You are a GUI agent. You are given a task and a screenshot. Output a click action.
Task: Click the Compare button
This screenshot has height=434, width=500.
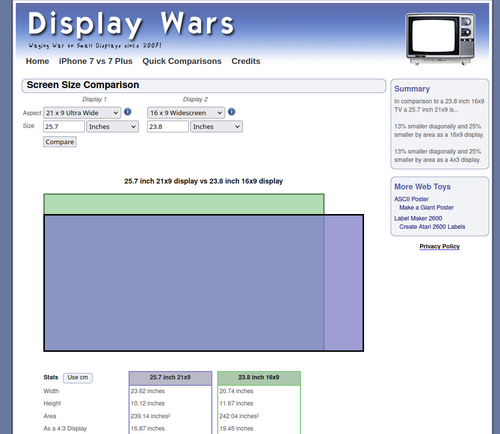(x=60, y=142)
